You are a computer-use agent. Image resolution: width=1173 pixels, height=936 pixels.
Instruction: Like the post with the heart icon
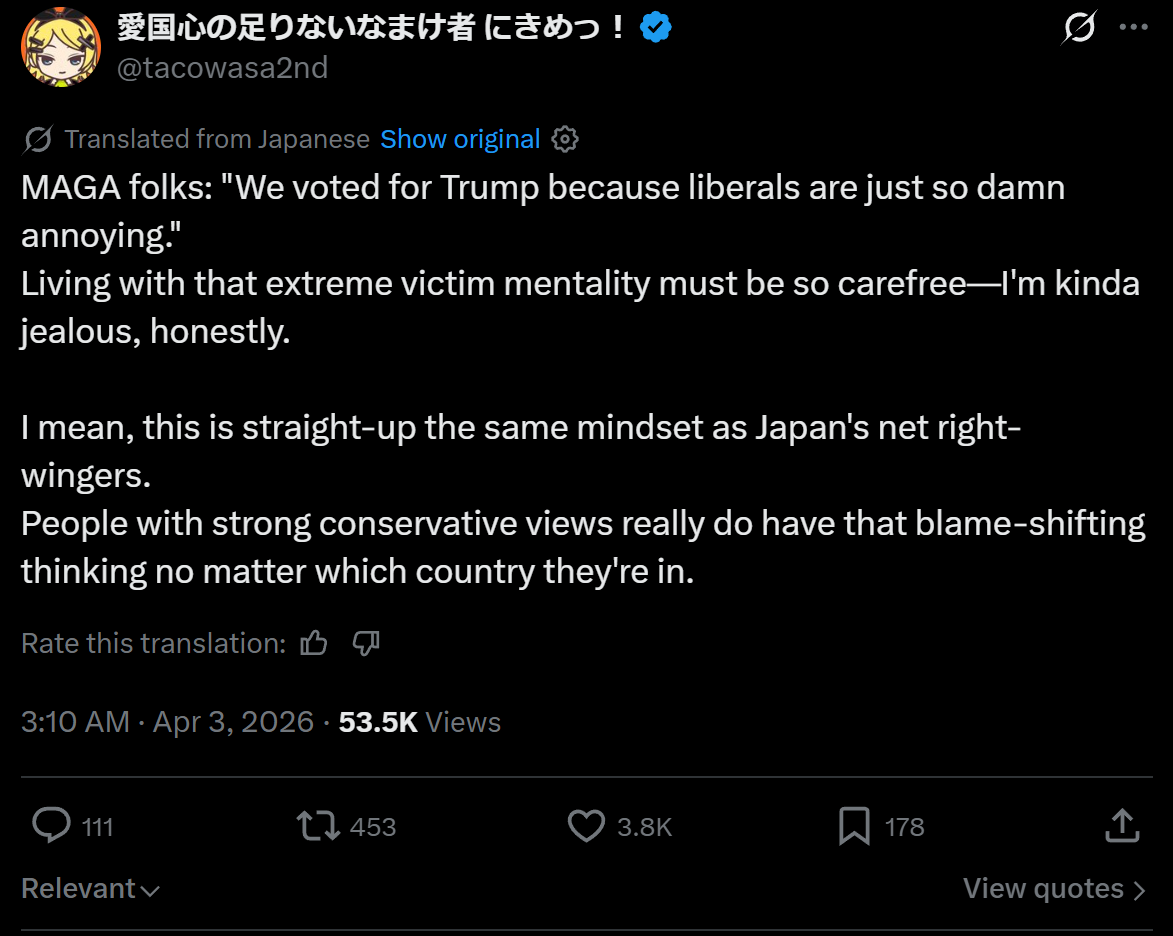[x=586, y=826]
